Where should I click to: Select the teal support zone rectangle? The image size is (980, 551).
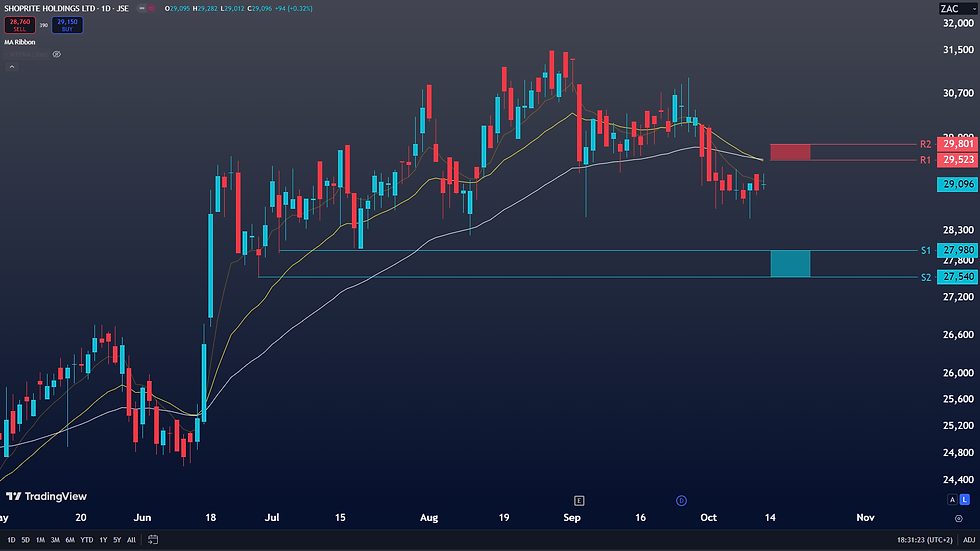pyautogui.click(x=790, y=264)
